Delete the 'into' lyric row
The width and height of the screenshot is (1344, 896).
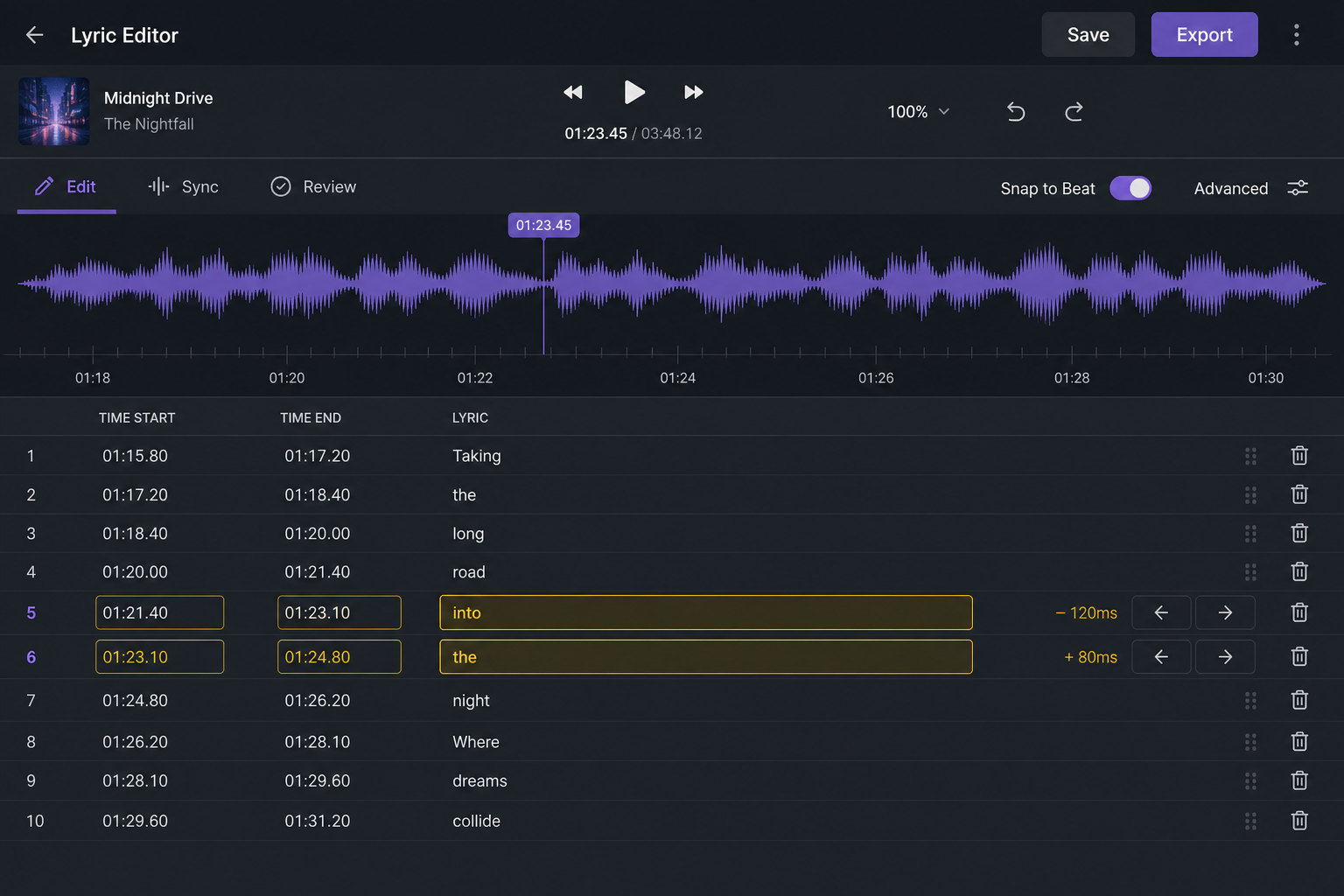click(x=1299, y=612)
